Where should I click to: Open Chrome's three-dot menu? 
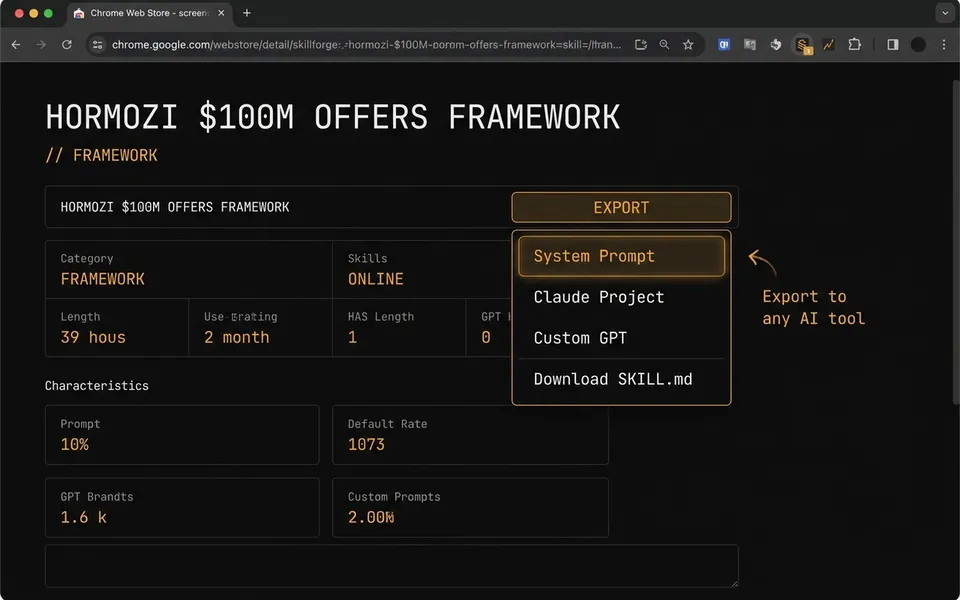pos(943,45)
